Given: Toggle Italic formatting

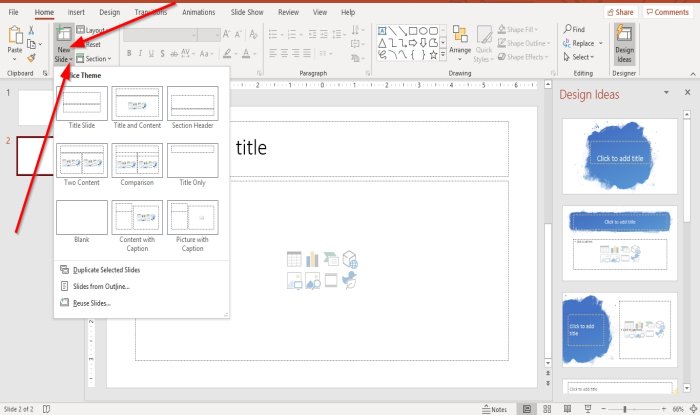Looking at the screenshot, I should coord(142,52).
